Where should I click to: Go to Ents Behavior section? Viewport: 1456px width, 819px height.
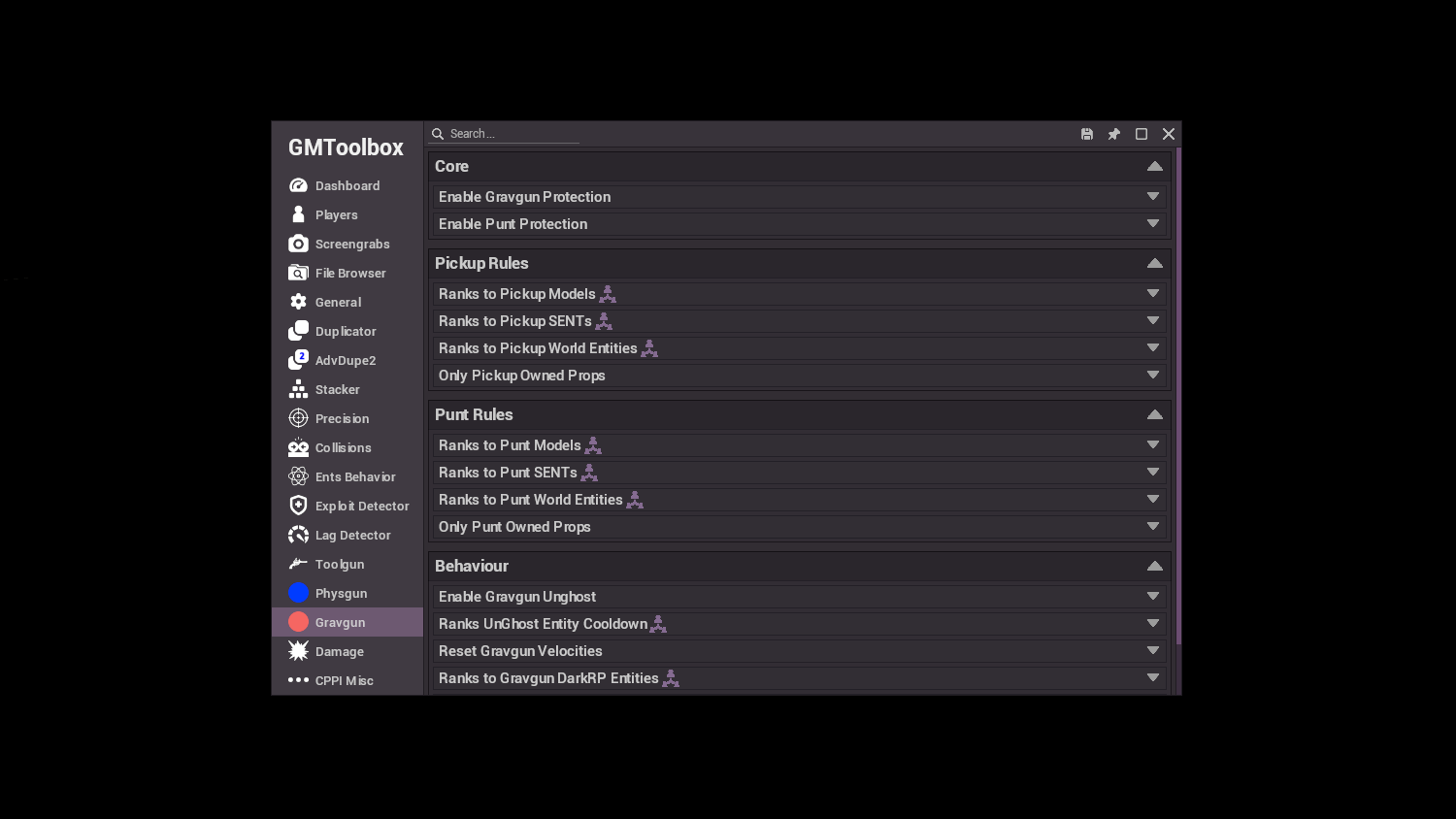pos(347,476)
